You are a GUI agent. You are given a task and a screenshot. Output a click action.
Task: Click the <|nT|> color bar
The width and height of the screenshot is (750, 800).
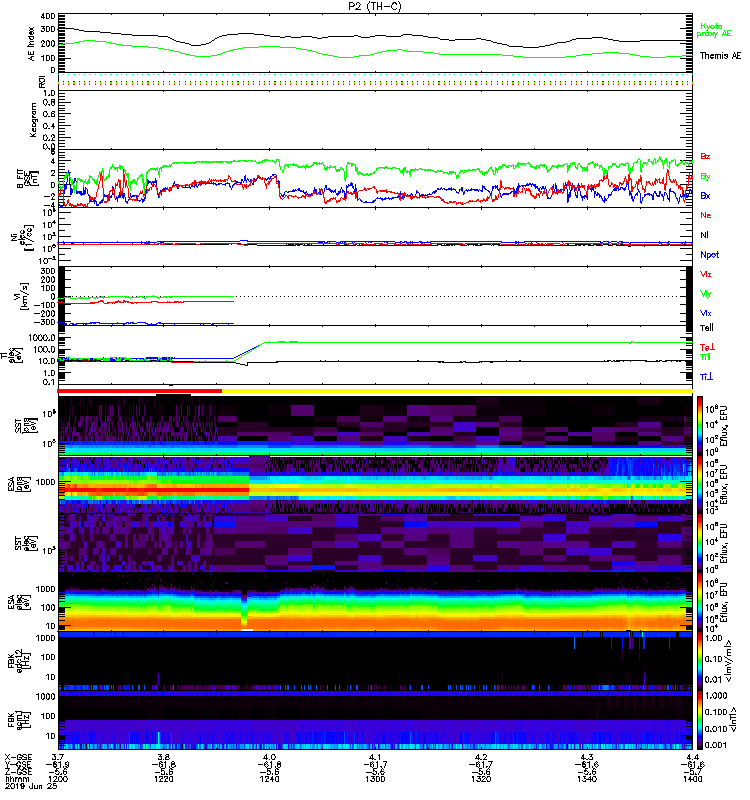pyautogui.click(x=700, y=720)
